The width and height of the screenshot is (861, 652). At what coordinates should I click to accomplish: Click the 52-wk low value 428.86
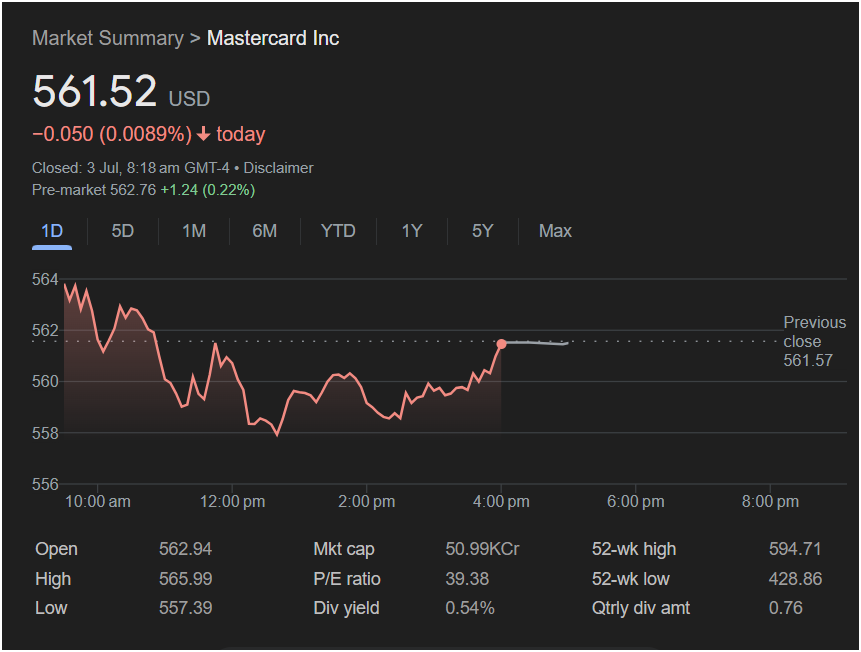[x=795, y=578]
